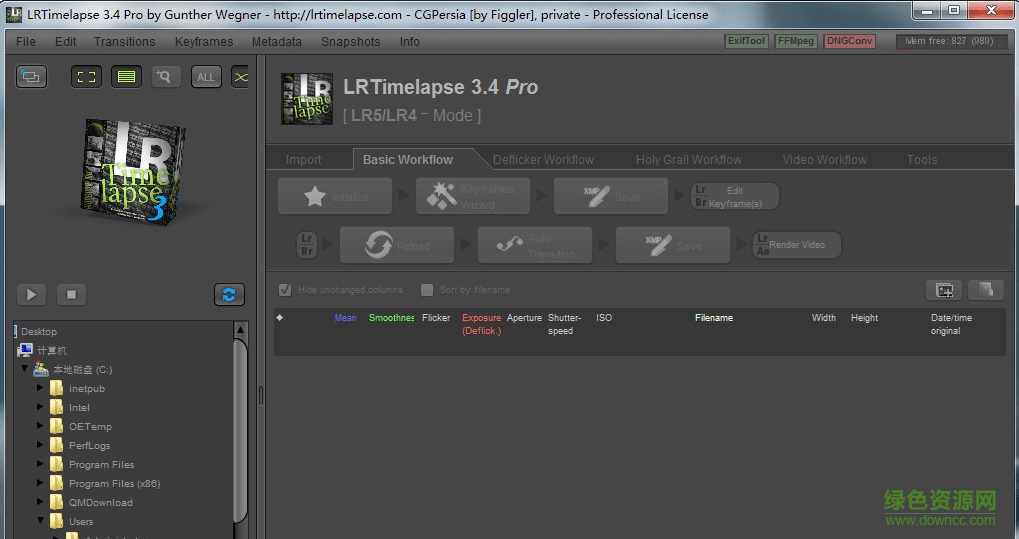
Task: Click the Filename column header
Action: point(714,318)
